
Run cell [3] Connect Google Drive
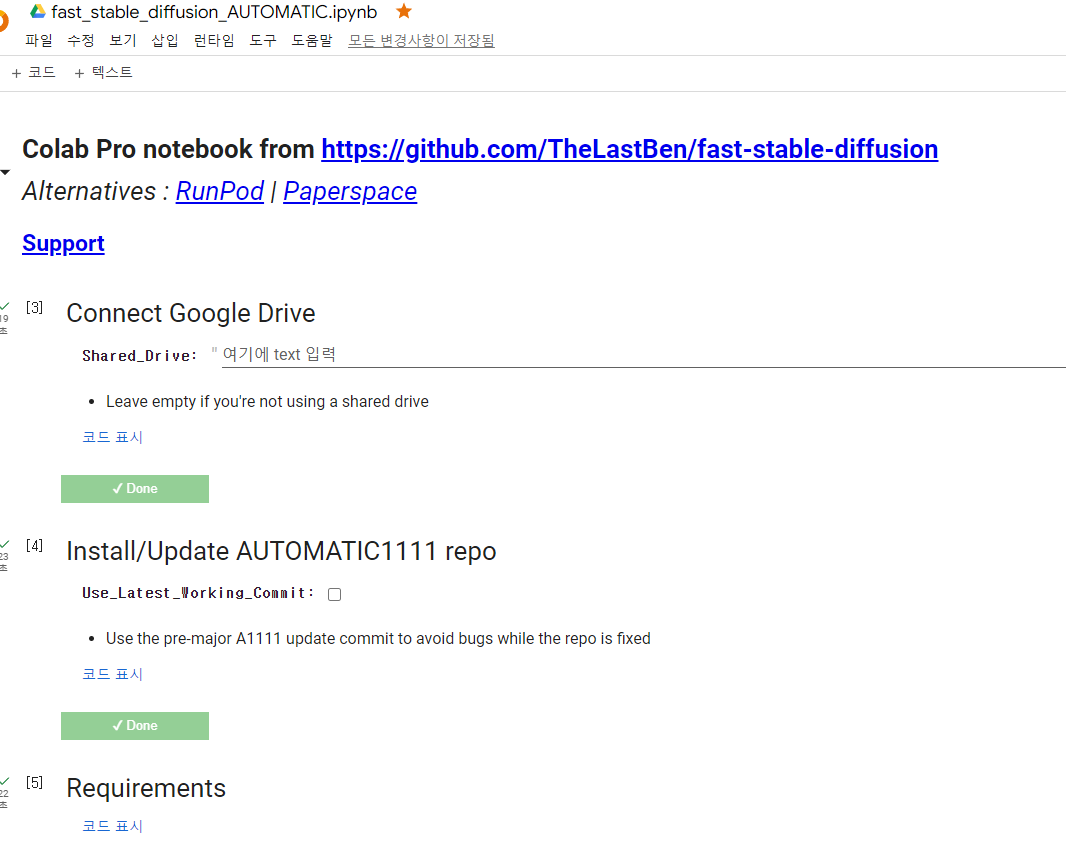click(35, 308)
